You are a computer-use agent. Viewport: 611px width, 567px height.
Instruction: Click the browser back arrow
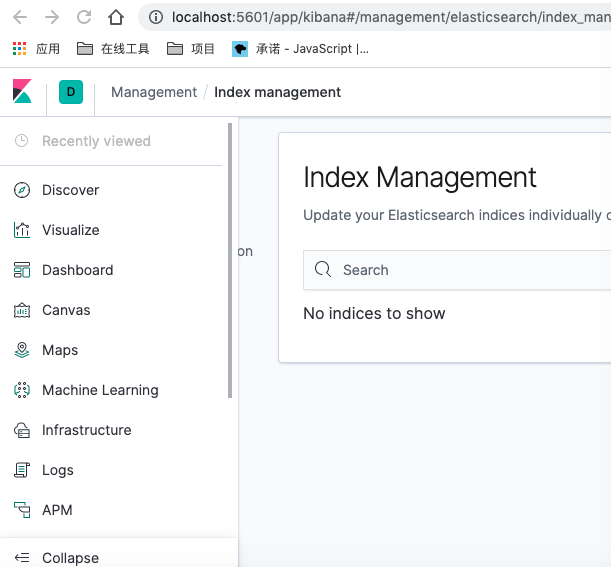point(20,17)
